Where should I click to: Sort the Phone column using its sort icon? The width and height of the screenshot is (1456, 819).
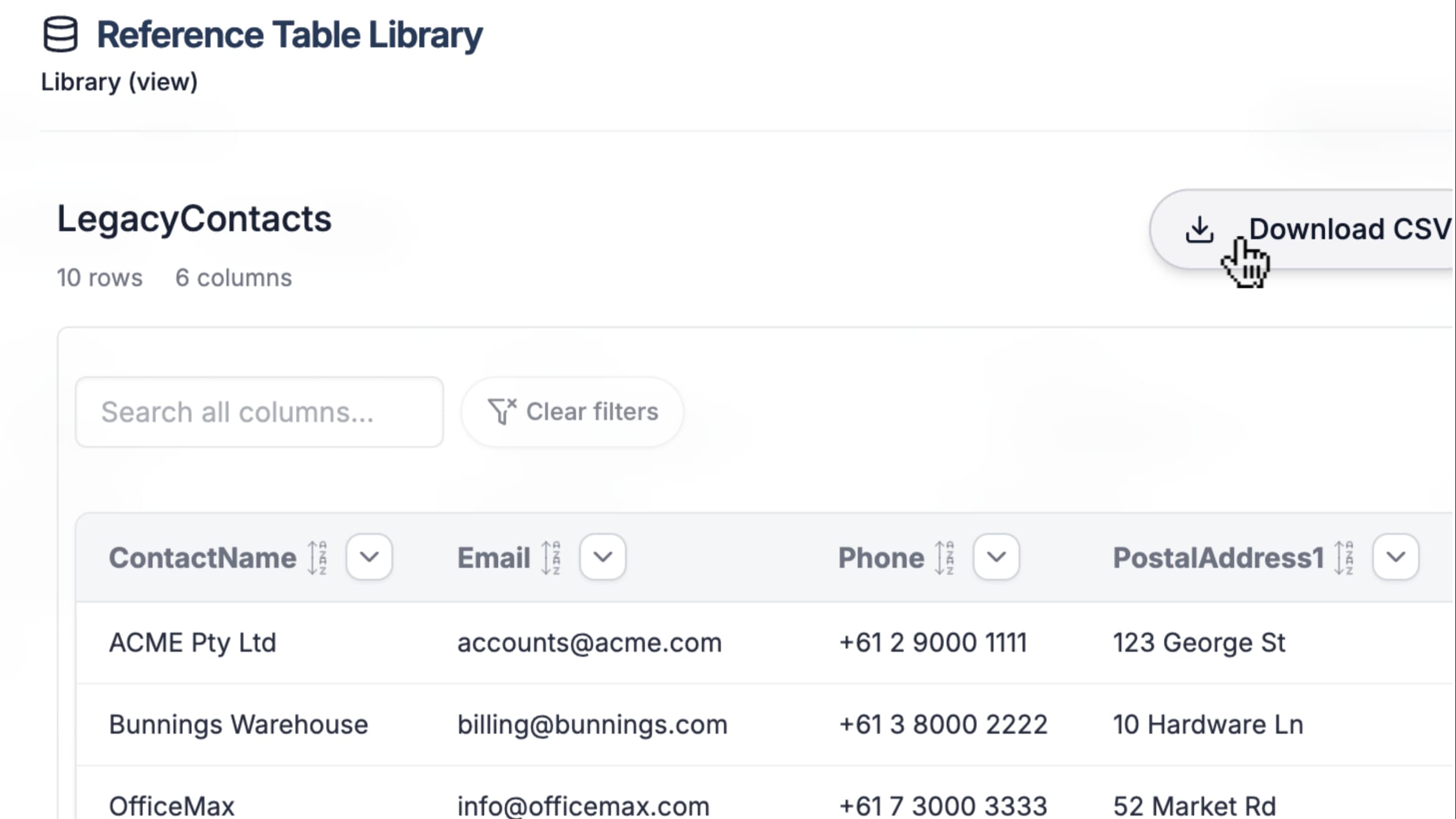tap(944, 558)
